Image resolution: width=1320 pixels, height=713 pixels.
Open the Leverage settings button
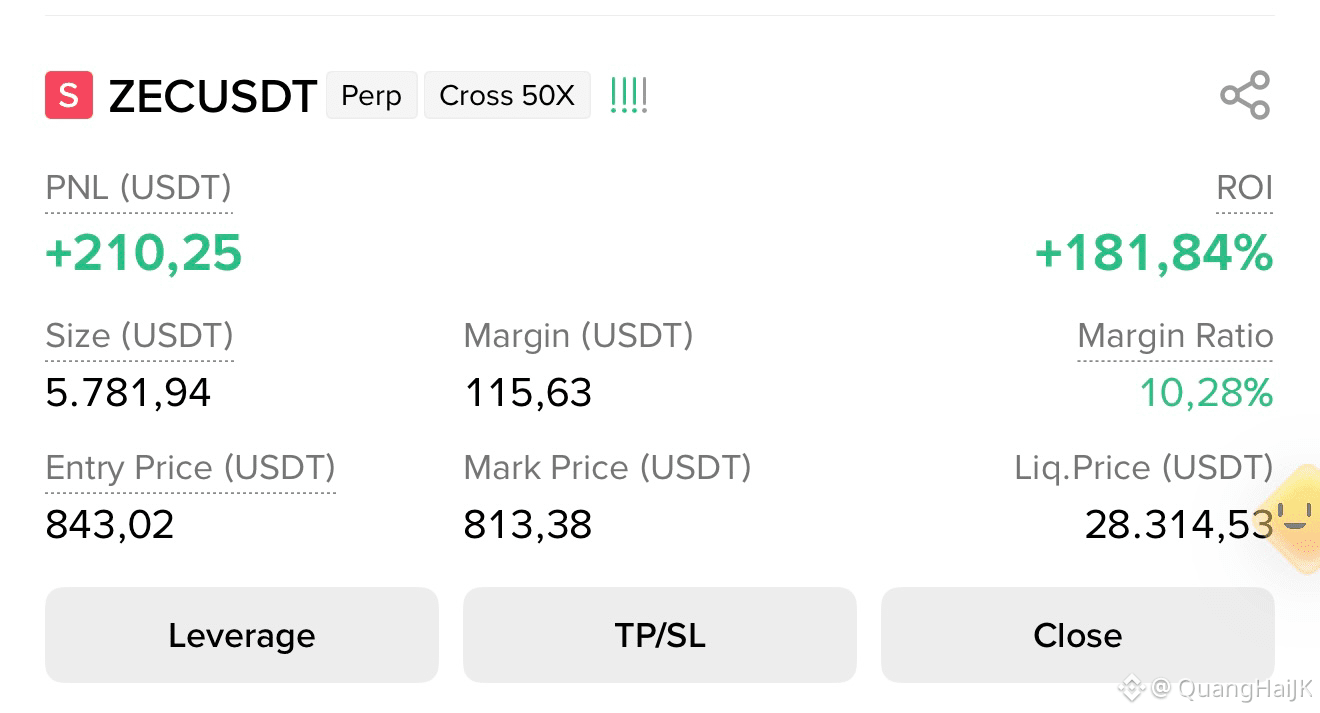coord(242,635)
